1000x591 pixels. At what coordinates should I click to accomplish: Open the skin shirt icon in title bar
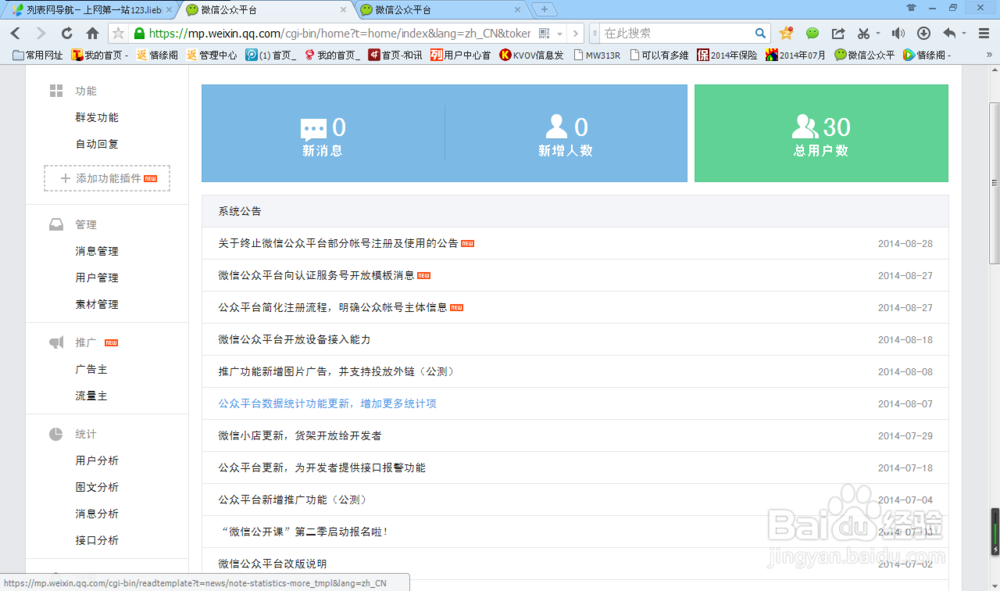pos(911,8)
